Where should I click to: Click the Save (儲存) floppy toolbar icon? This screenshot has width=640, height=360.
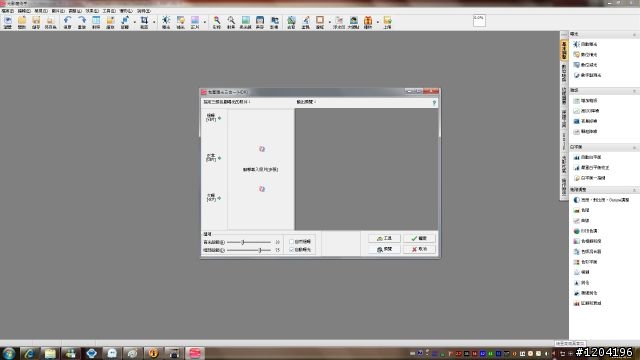click(x=36, y=22)
